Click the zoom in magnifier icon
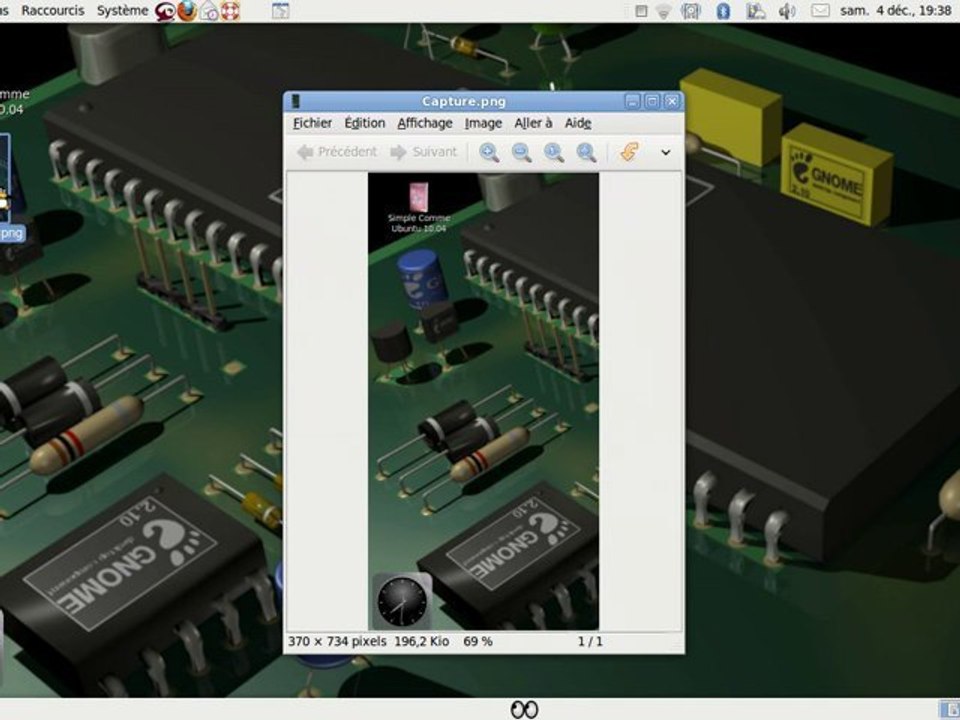 (x=489, y=152)
